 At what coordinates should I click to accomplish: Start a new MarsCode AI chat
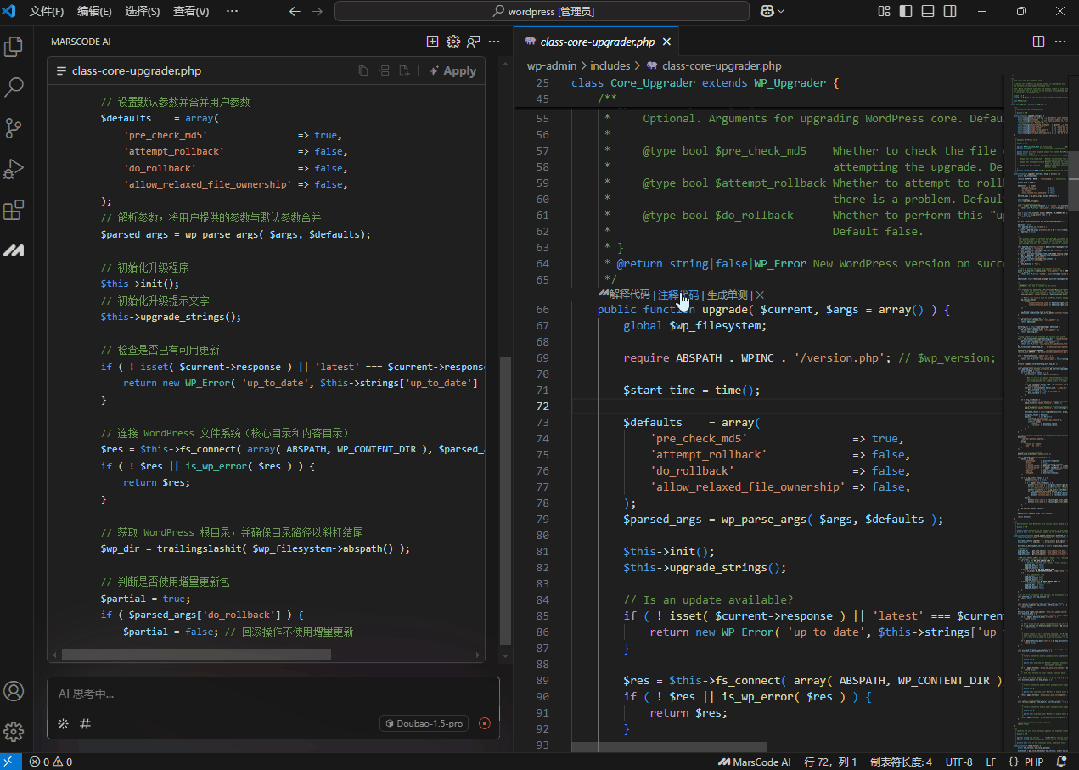432,42
